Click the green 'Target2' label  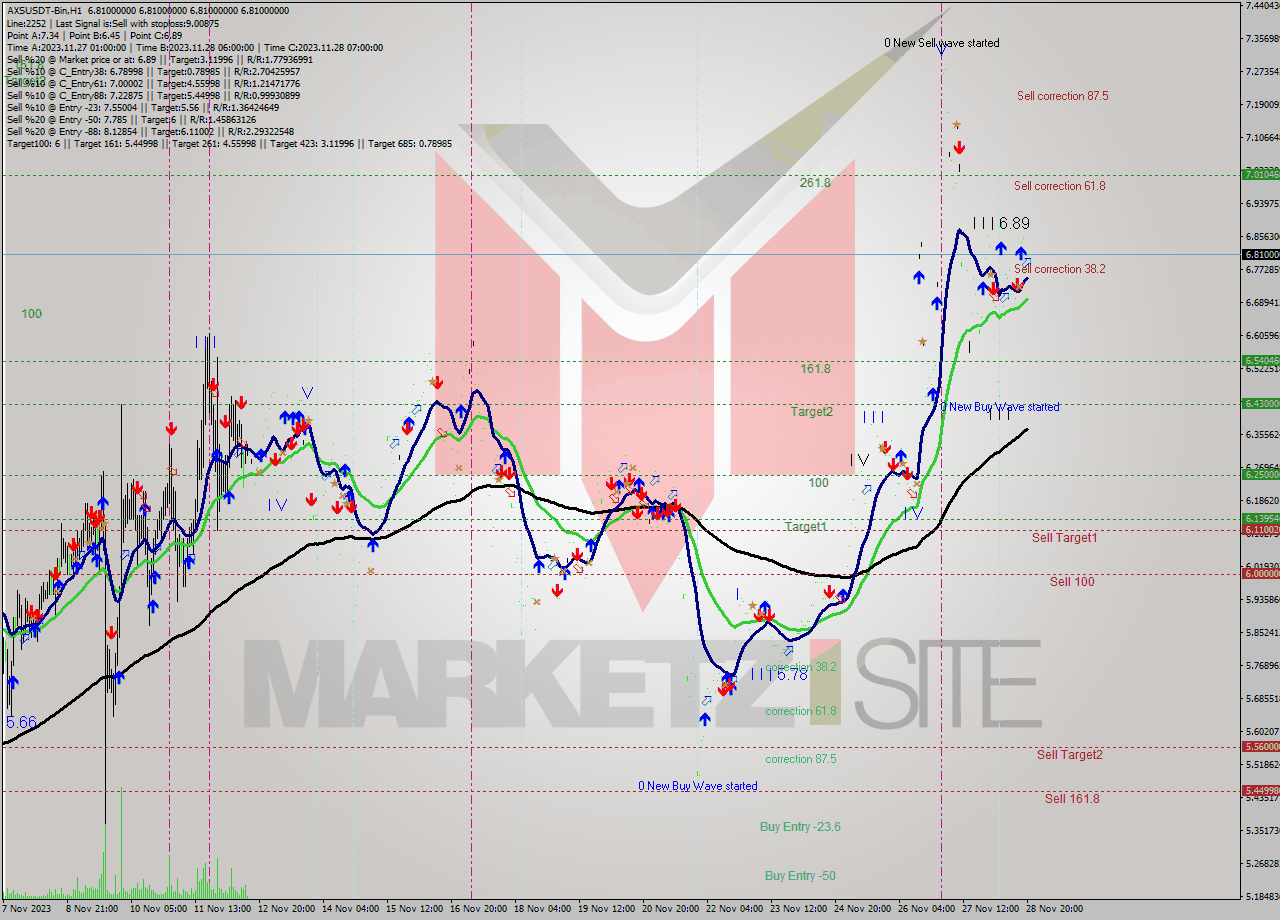811,412
